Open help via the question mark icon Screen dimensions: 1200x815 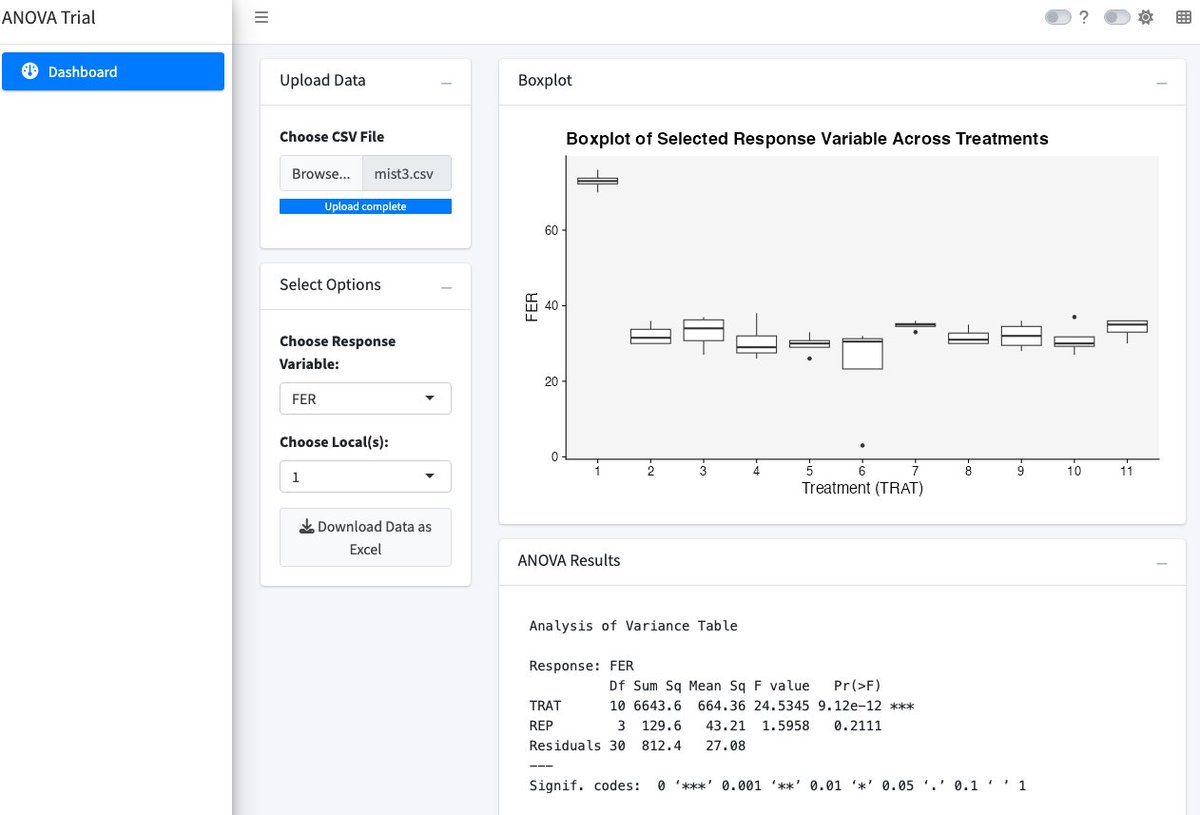[x=1084, y=17]
